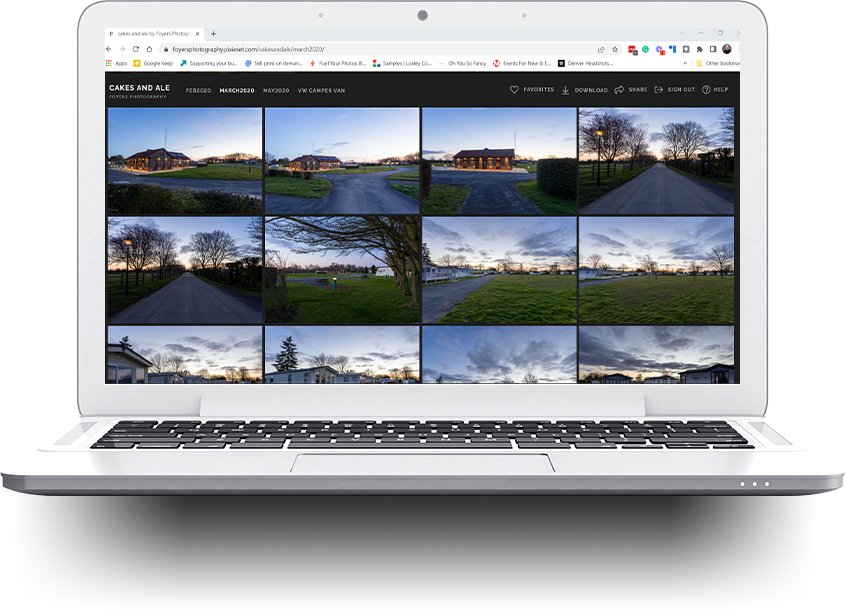Viewport: 845px width, 609px height.
Task: Open the first clubhouse dusk photo
Action: pyautogui.click(x=185, y=161)
